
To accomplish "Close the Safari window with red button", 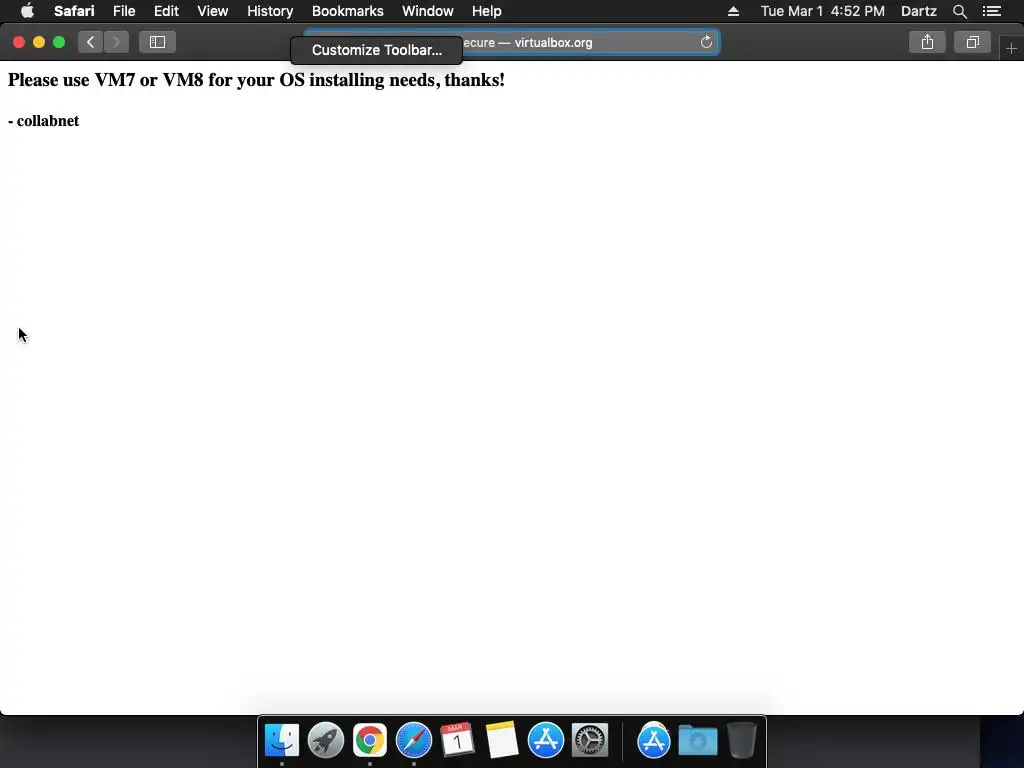I will [19, 42].
